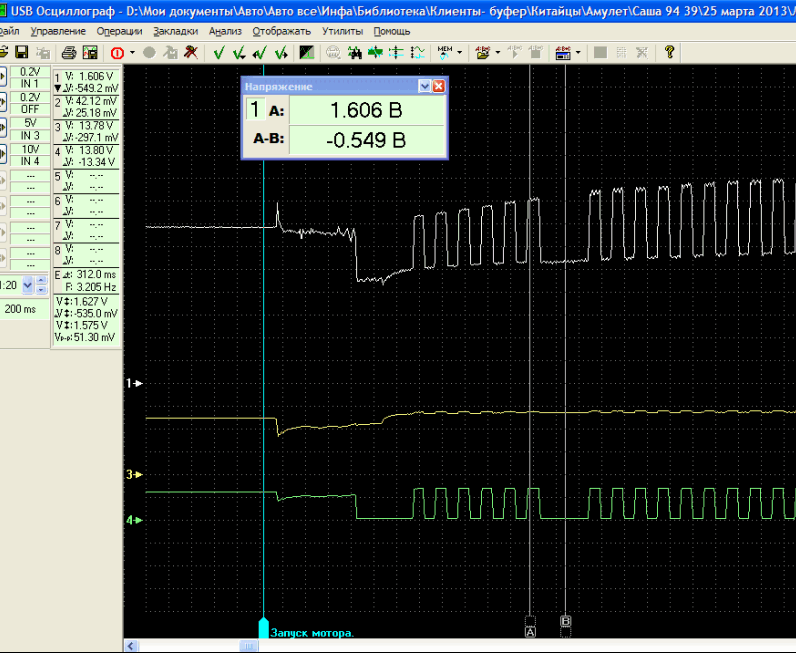Screen dimensions: 796x653
Task: Open the dropdown arrow next to record button
Action: click(x=133, y=52)
